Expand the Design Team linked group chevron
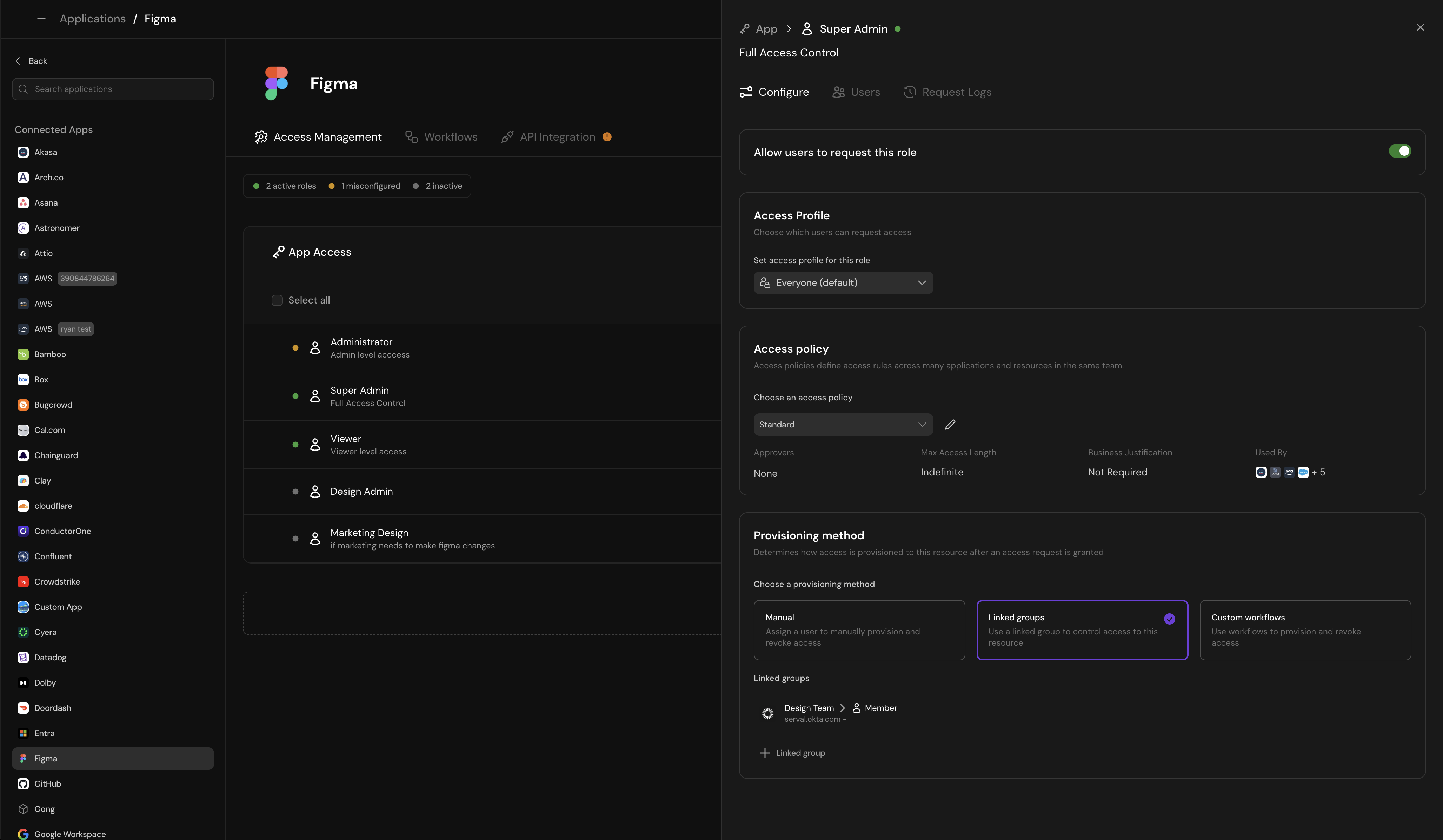The height and width of the screenshot is (840, 1443). pos(842,708)
